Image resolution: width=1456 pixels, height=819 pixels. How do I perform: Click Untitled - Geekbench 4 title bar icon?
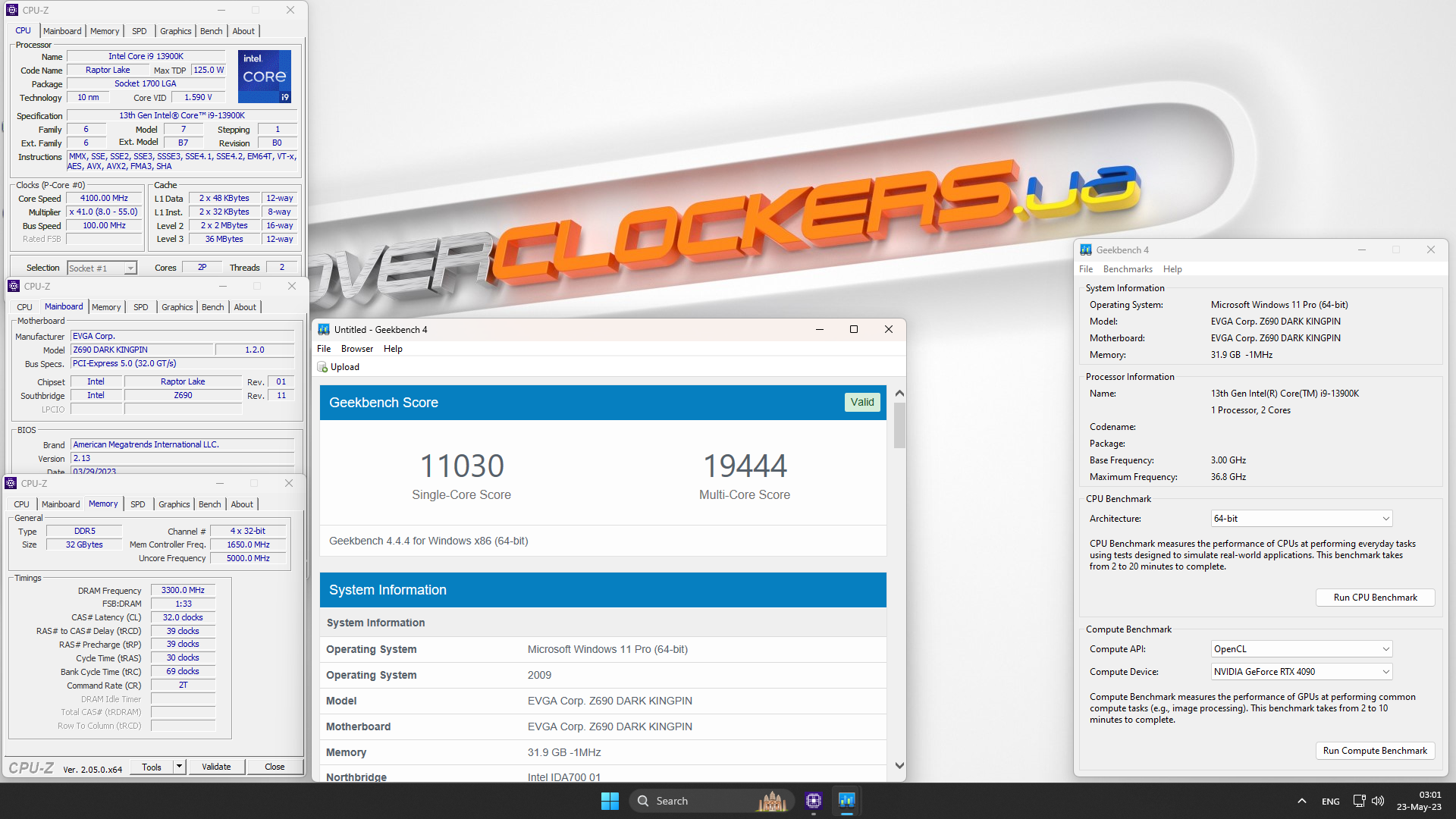(x=324, y=329)
